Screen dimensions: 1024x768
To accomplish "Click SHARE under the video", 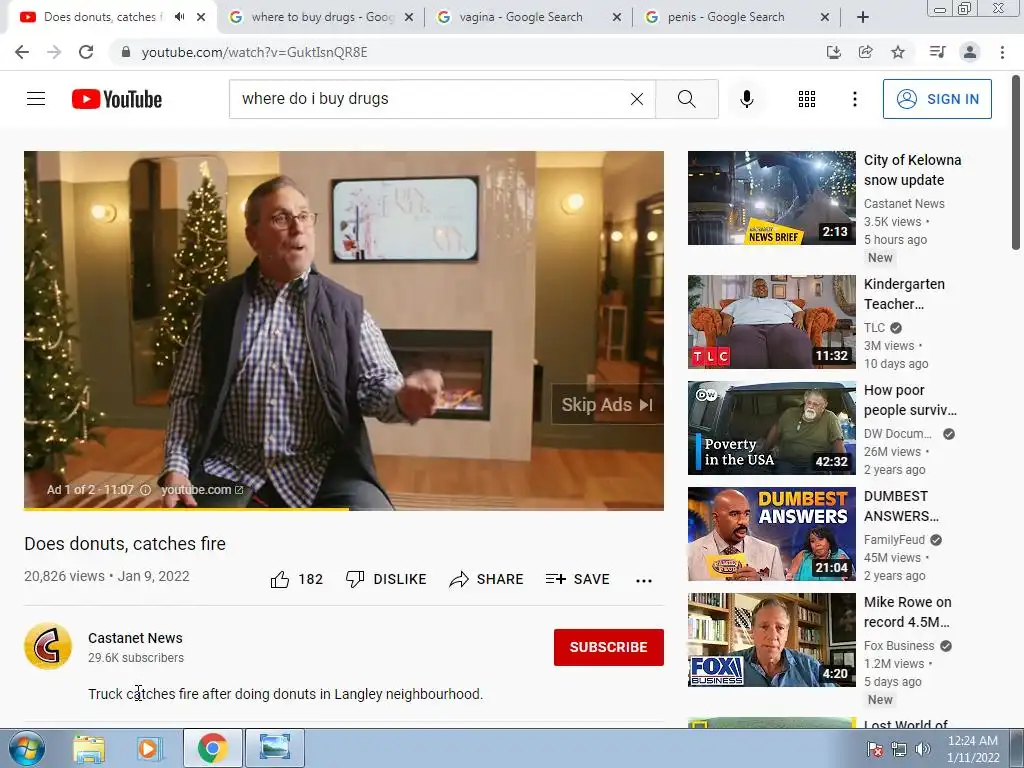I will click(487, 579).
